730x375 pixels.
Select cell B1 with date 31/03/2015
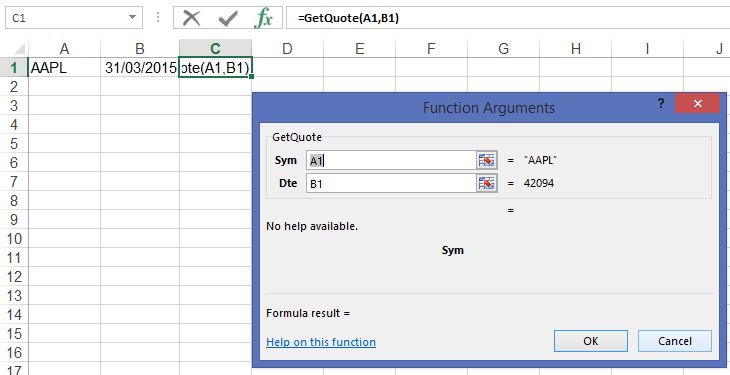click(x=140, y=68)
